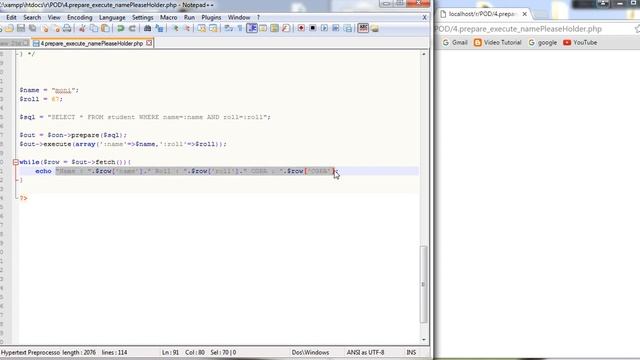This screenshot has height=360, width=640.
Task: Click the $name variable line
Action: point(49,90)
